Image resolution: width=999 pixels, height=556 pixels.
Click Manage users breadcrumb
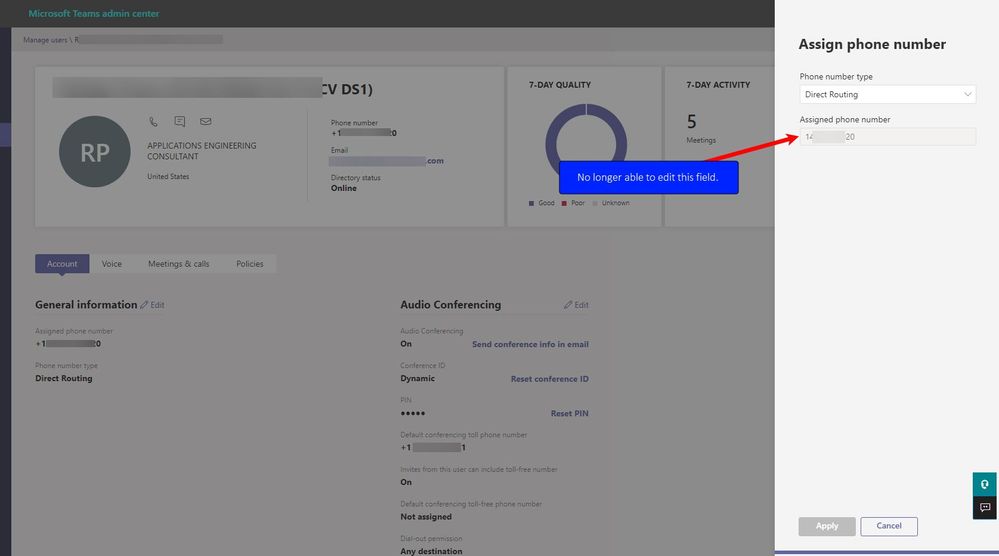pos(45,40)
